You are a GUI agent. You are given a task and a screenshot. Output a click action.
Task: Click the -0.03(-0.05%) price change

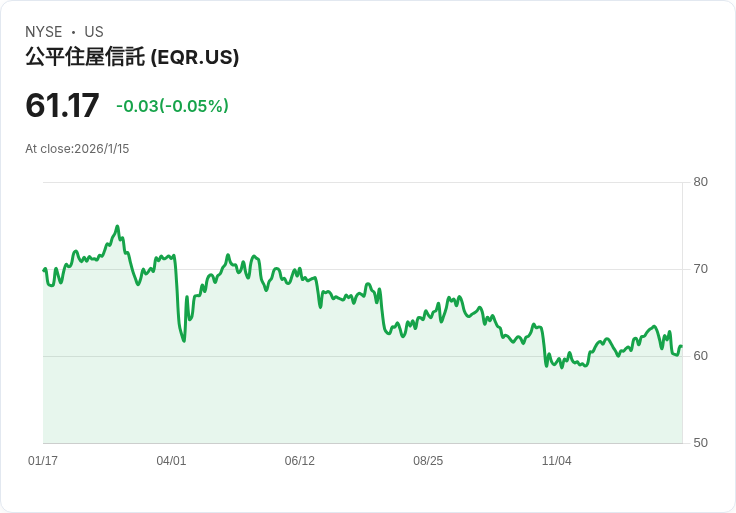tap(172, 106)
